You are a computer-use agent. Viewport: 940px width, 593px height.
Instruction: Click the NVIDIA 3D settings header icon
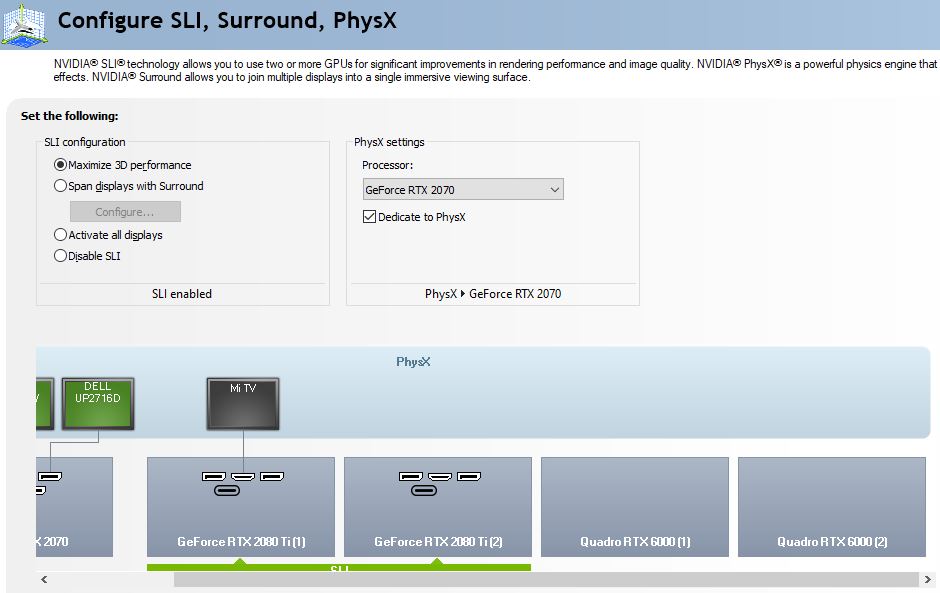pos(24,25)
